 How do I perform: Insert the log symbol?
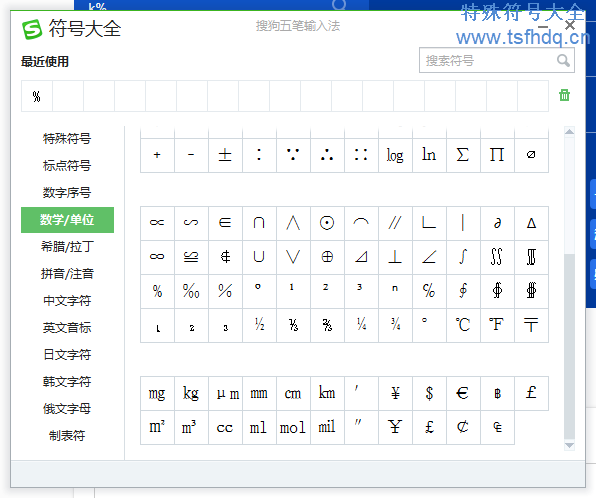pos(395,155)
